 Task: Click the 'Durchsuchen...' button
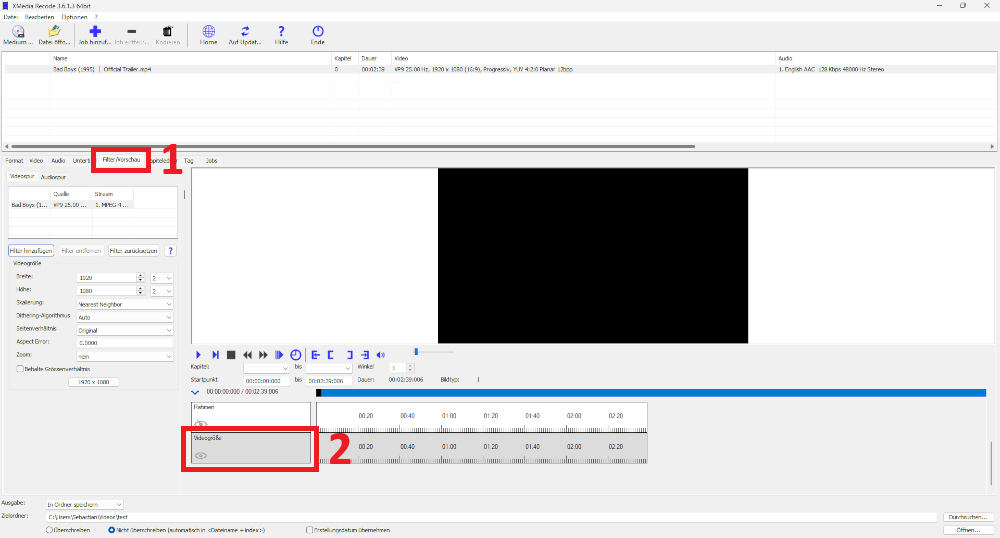(x=967, y=517)
